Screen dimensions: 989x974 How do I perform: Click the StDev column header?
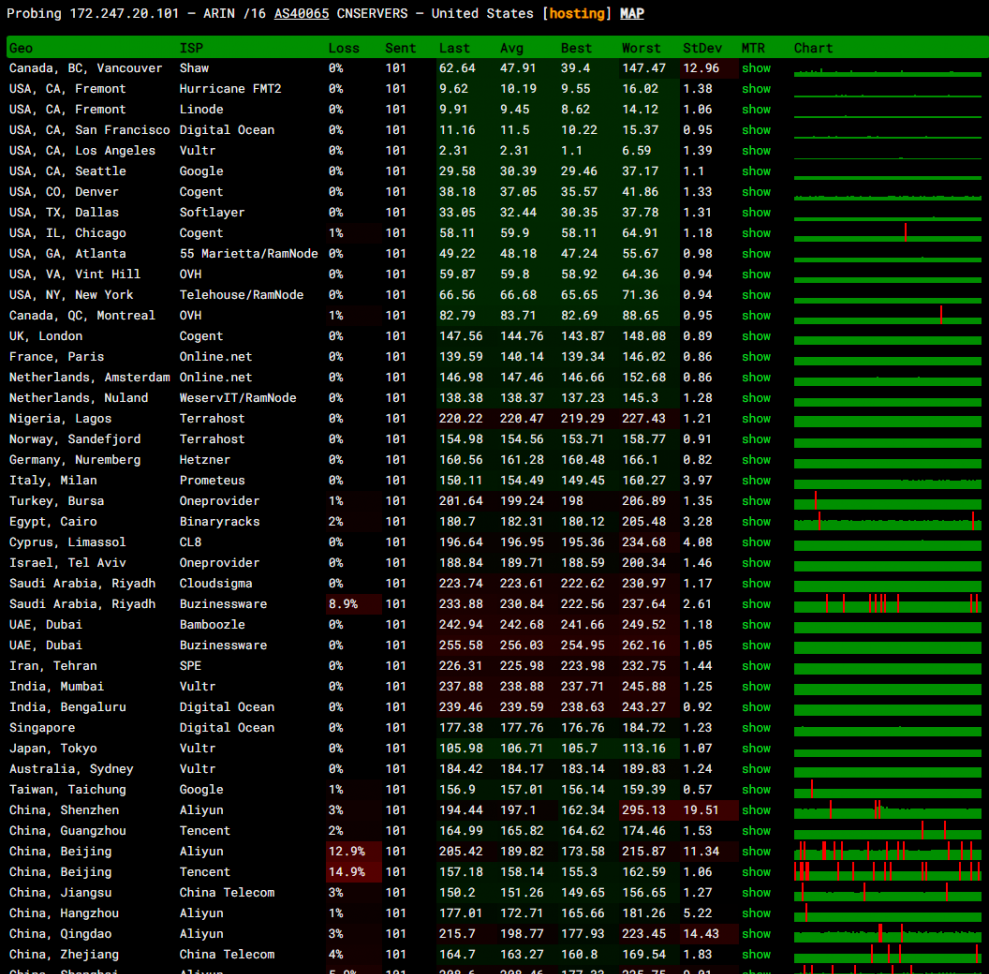(x=702, y=48)
